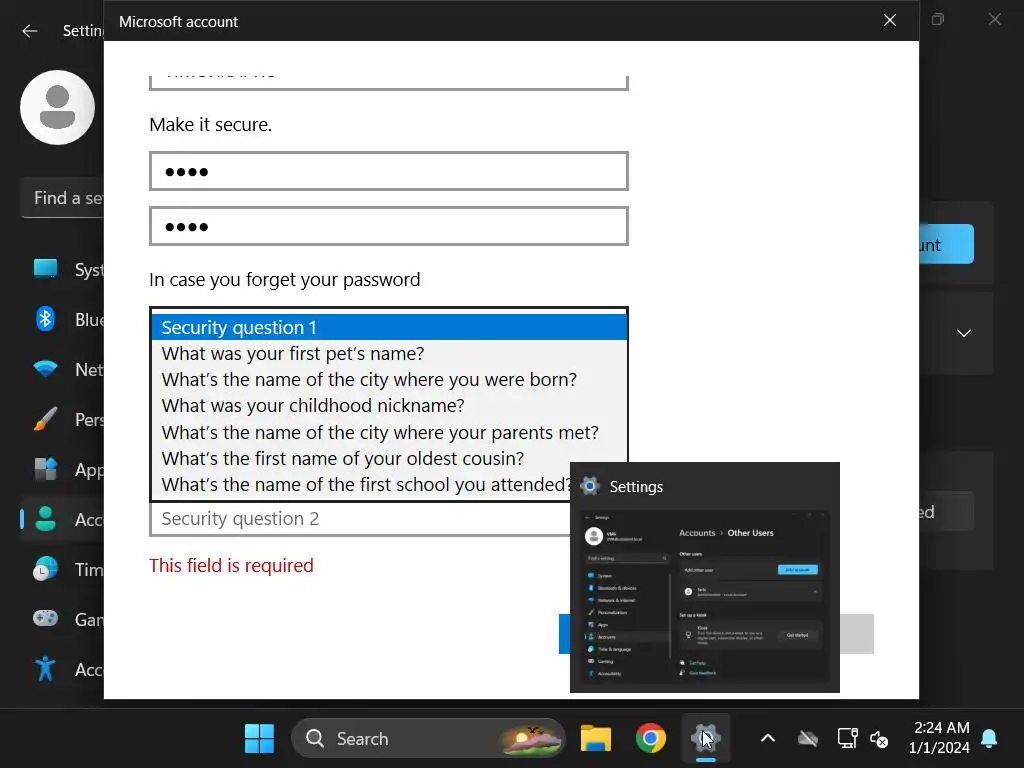Click the Settings gear icon in taskbar
This screenshot has height=768, width=1024.
(705, 739)
